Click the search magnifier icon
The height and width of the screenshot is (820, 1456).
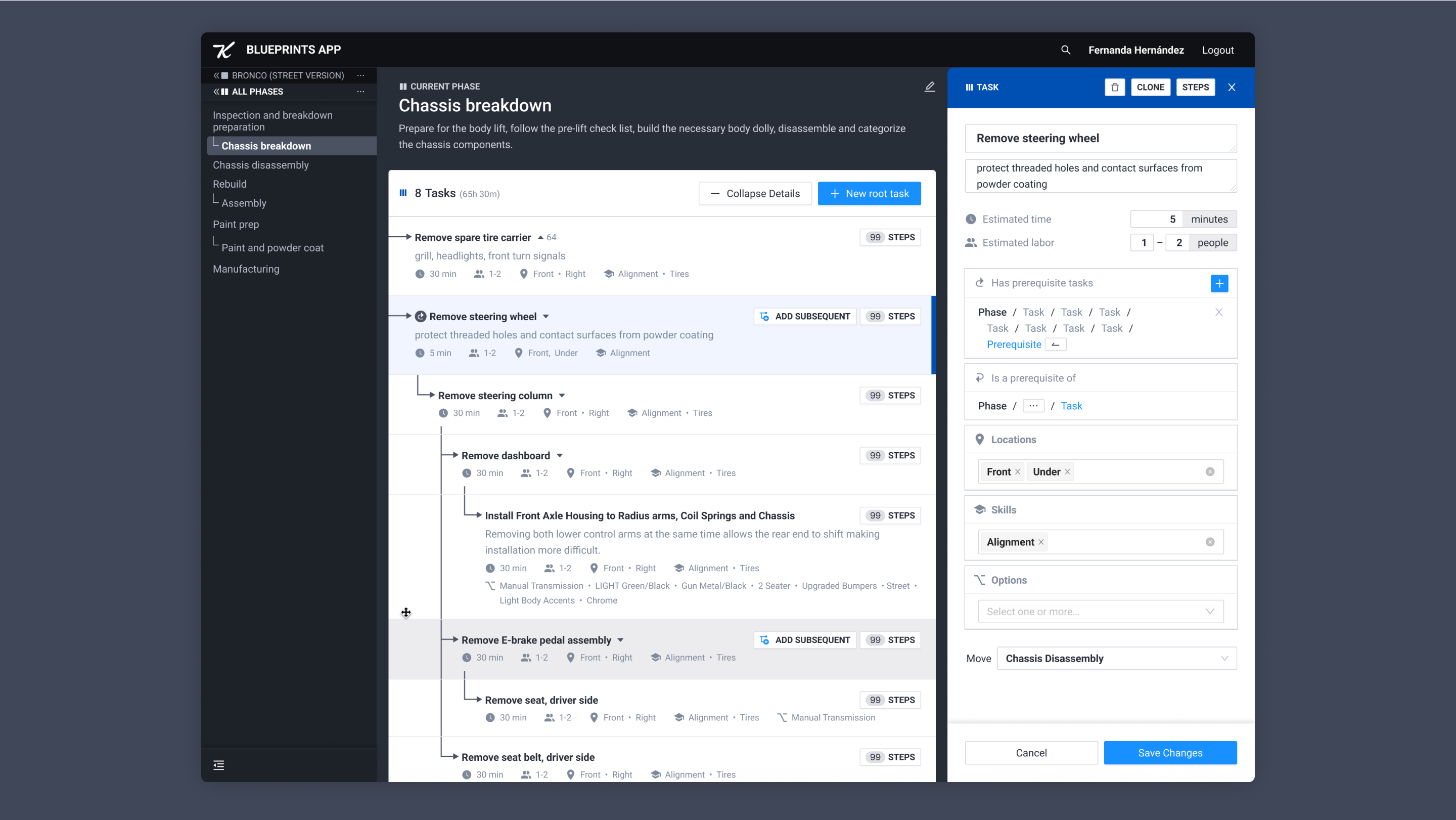pos(1065,50)
